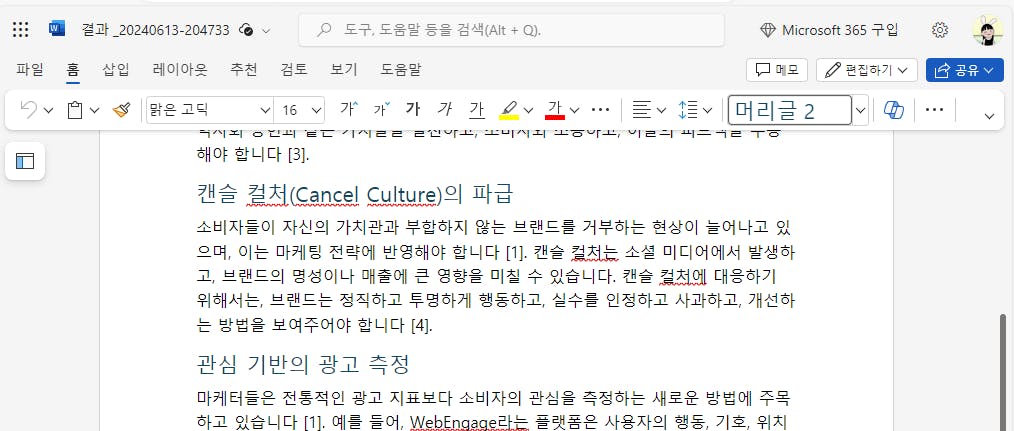This screenshot has height=431, width=1014.
Task: Click the 메모 comments button
Action: click(777, 70)
